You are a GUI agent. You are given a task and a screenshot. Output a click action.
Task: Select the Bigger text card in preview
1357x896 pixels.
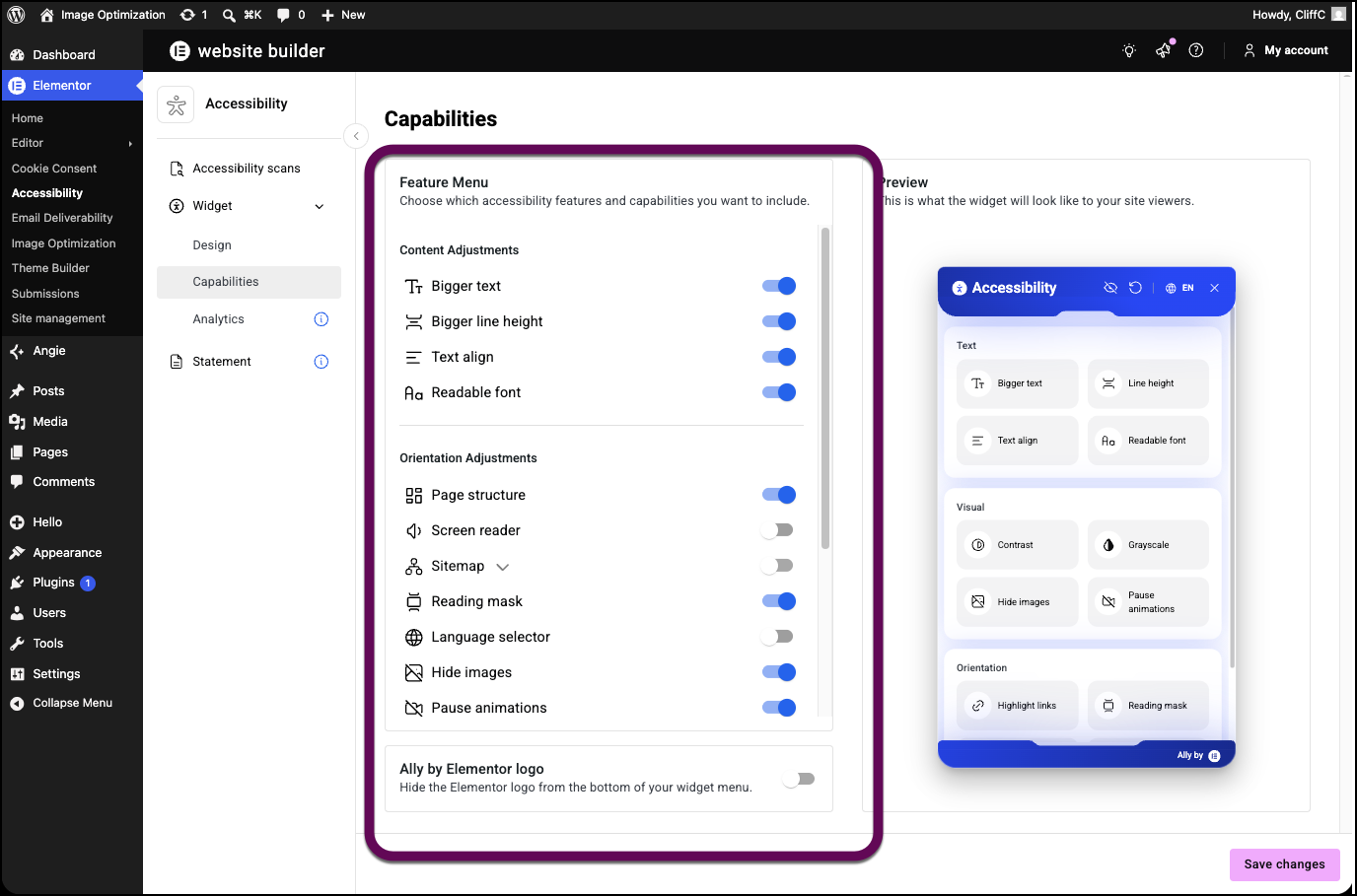pyautogui.click(x=1018, y=383)
